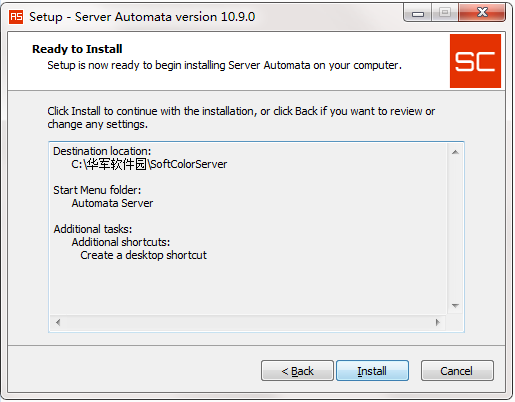Abort setup with the Cancel button
515x402 pixels.
click(x=457, y=371)
